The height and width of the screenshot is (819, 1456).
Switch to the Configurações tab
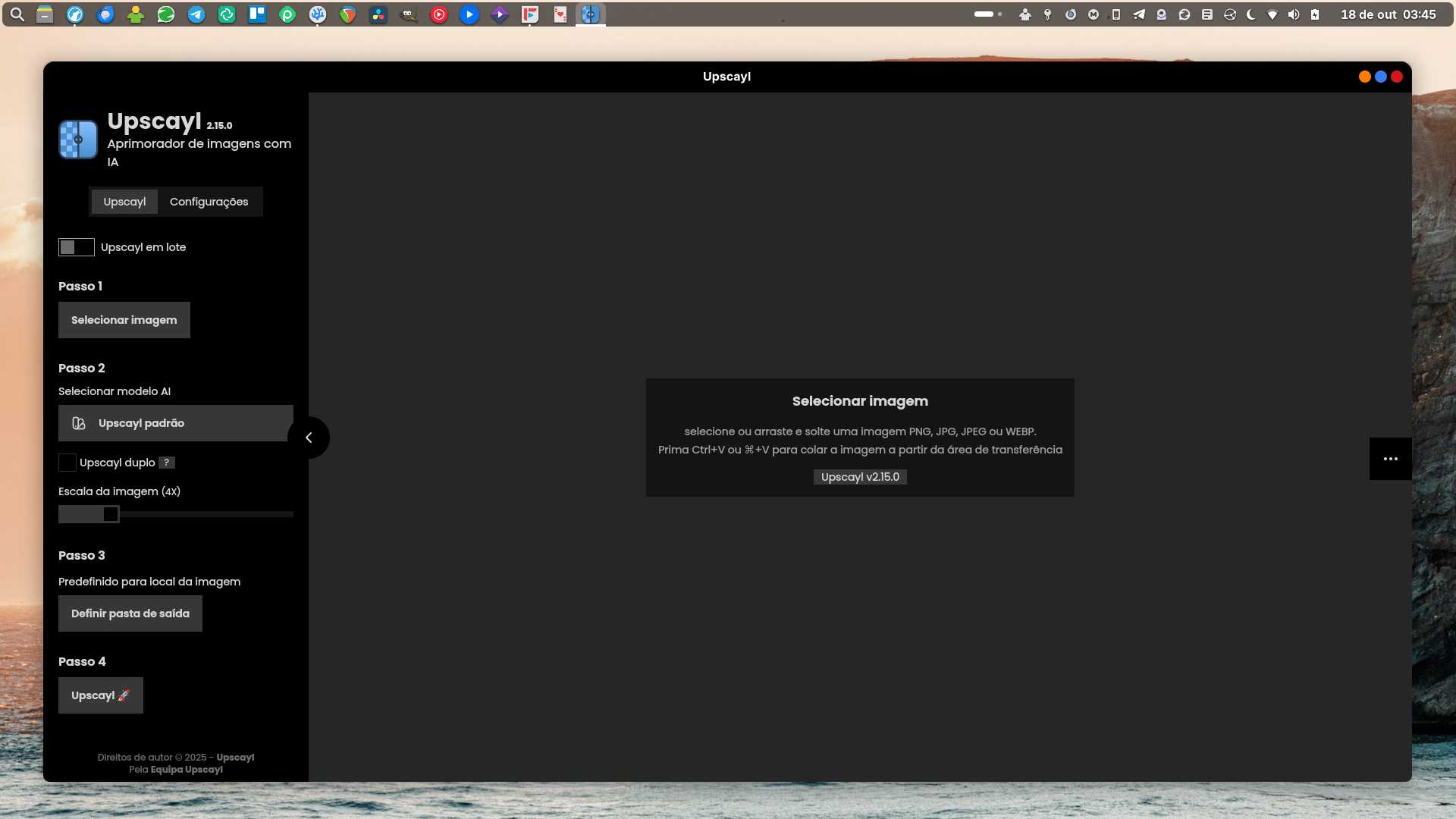click(209, 202)
